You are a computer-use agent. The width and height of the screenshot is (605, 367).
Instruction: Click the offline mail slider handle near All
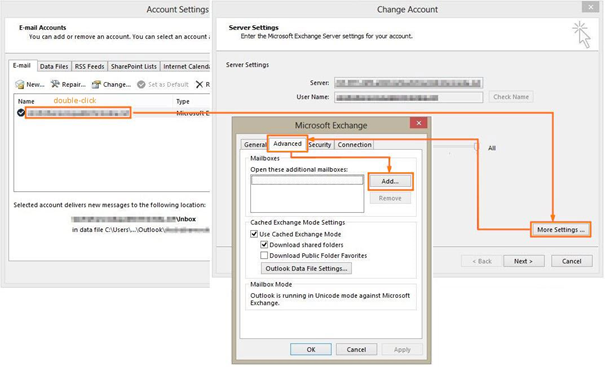coord(477,147)
